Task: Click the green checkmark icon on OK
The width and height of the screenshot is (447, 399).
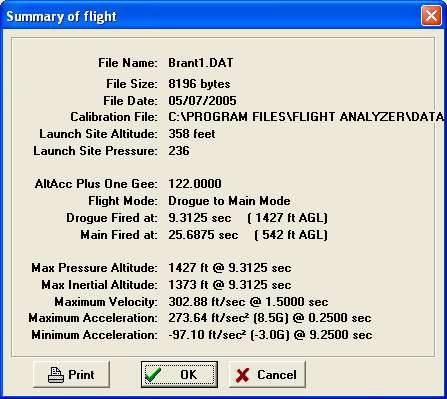Action: 153,375
